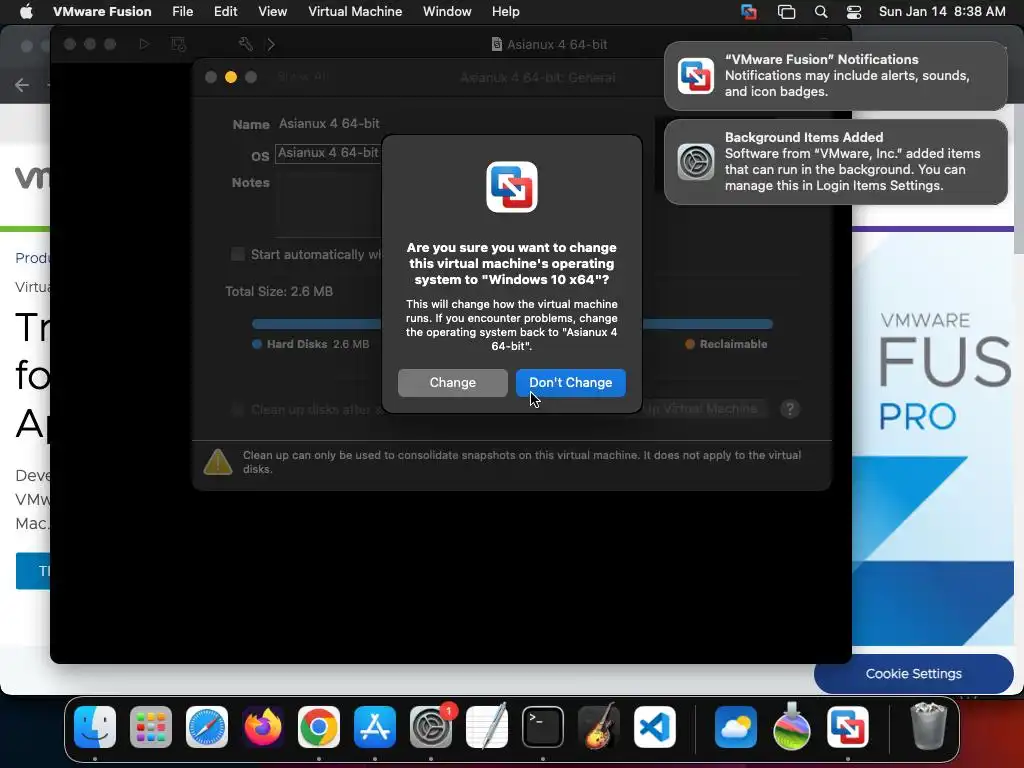The height and width of the screenshot is (768, 1024).
Task: Open Trash from the Dock
Action: pyautogui.click(x=928, y=727)
